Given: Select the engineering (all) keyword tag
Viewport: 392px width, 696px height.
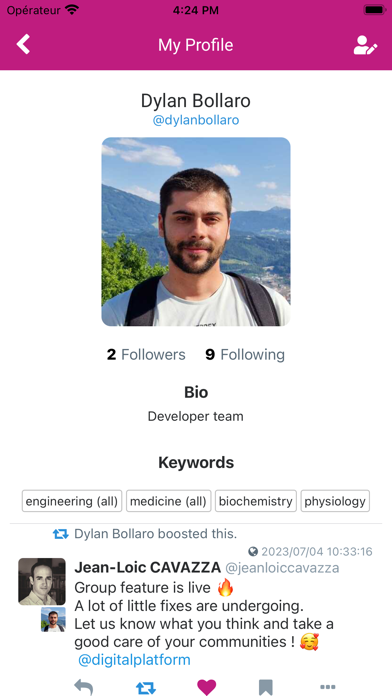Looking at the screenshot, I should (72, 501).
